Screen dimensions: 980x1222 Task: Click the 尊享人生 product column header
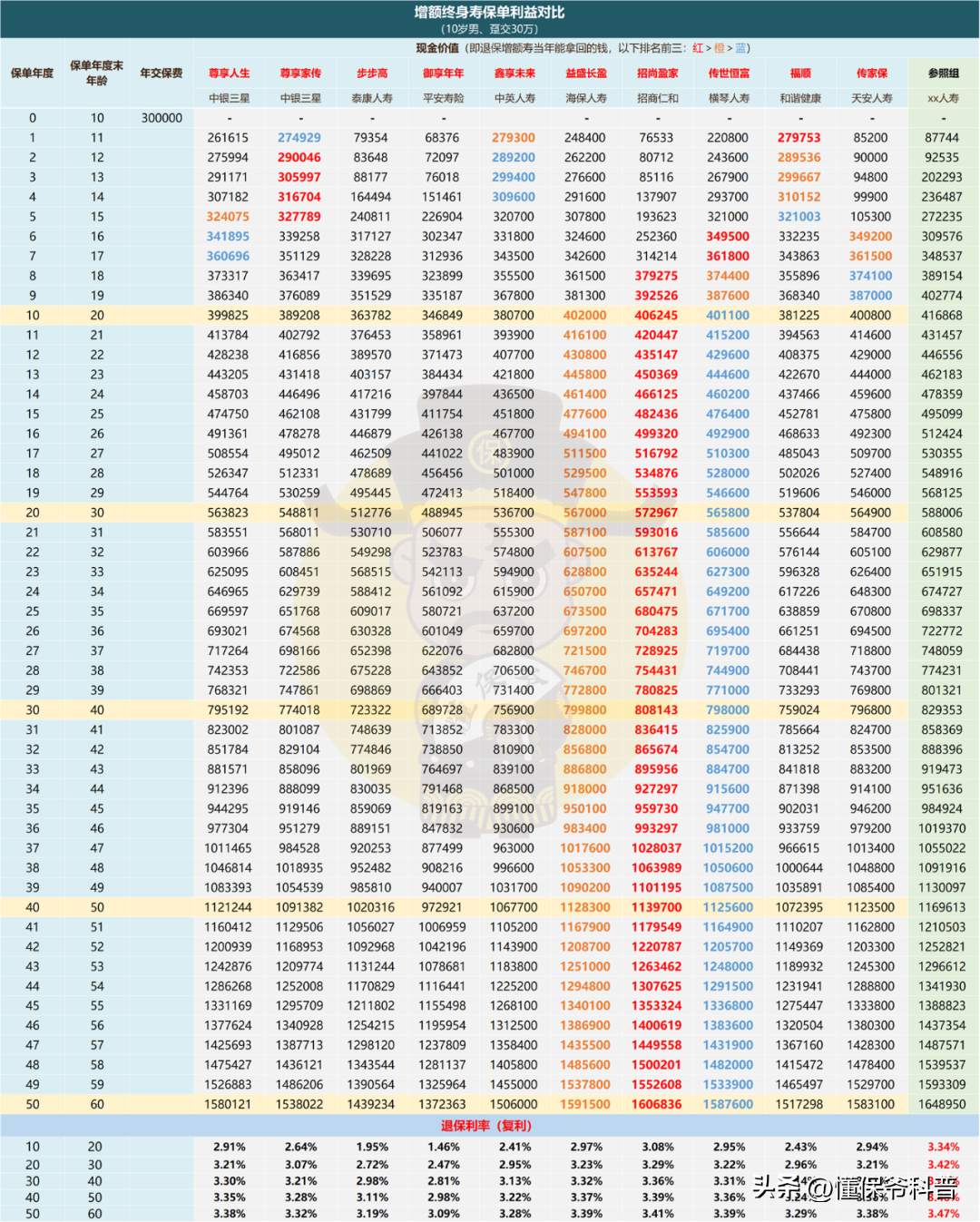click(x=229, y=73)
